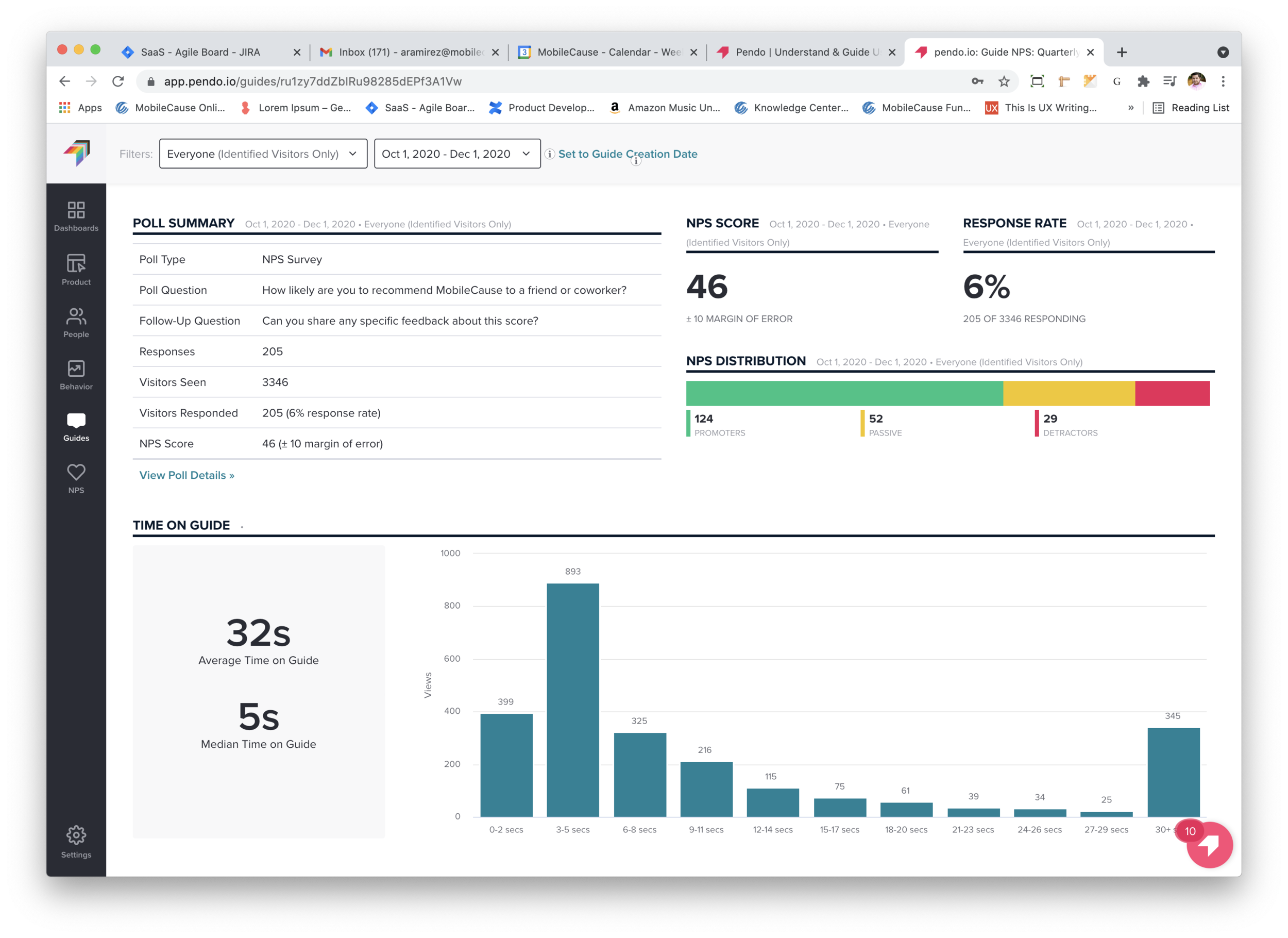The image size is (1288, 938).
Task: Click the NPS Survey poll type value
Action: tap(292, 260)
